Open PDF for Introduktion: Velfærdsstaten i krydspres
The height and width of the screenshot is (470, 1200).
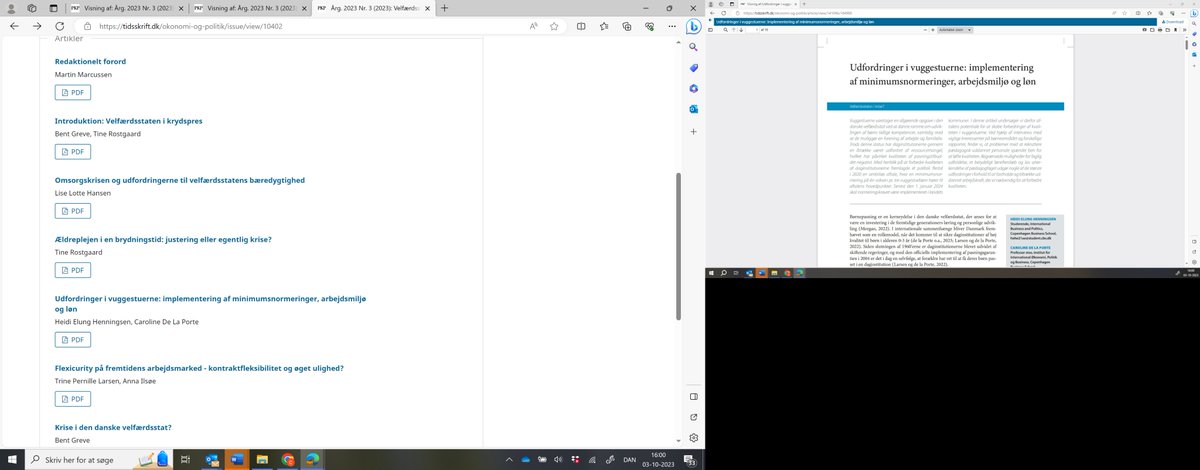pyautogui.click(x=73, y=151)
